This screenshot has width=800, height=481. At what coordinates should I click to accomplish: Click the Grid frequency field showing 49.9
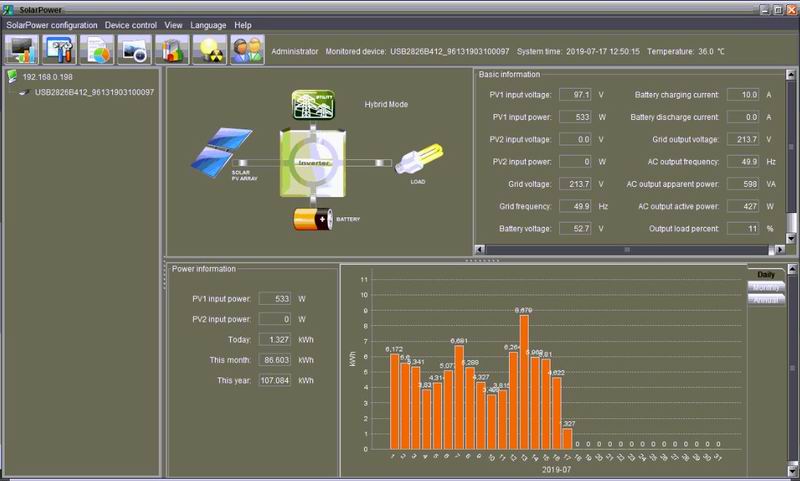(575, 207)
